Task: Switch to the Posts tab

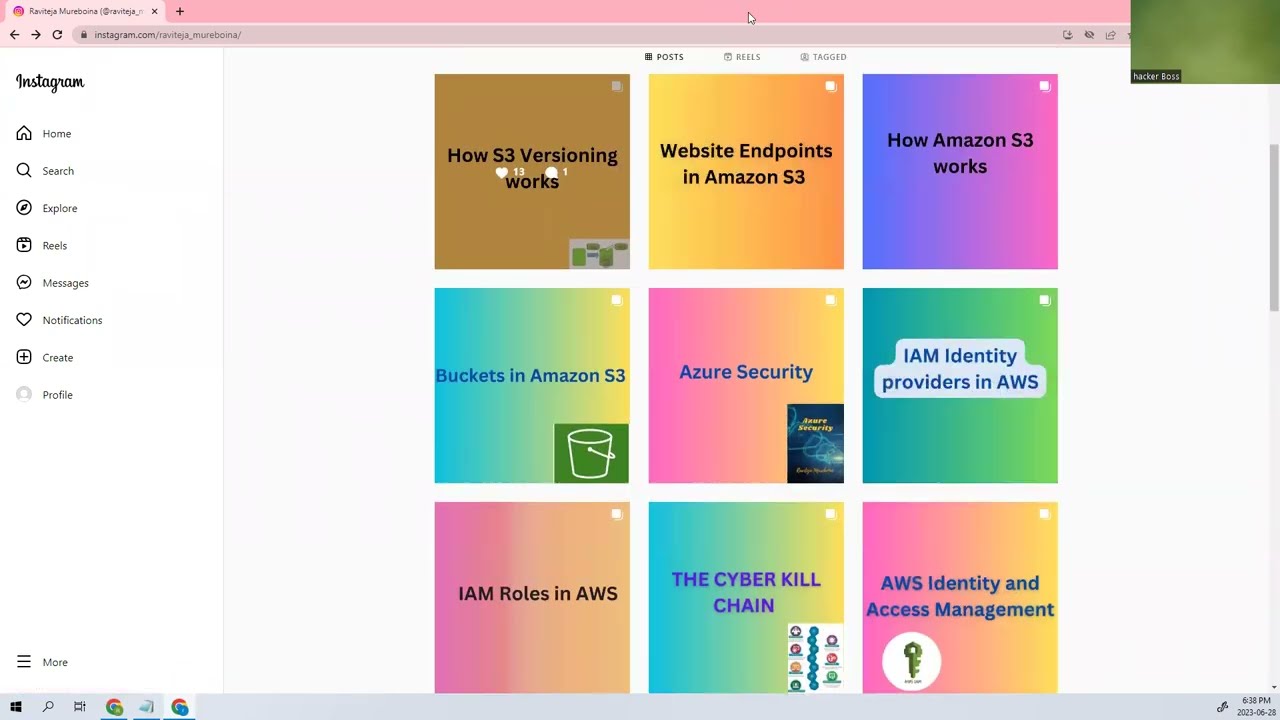Action: point(664,57)
